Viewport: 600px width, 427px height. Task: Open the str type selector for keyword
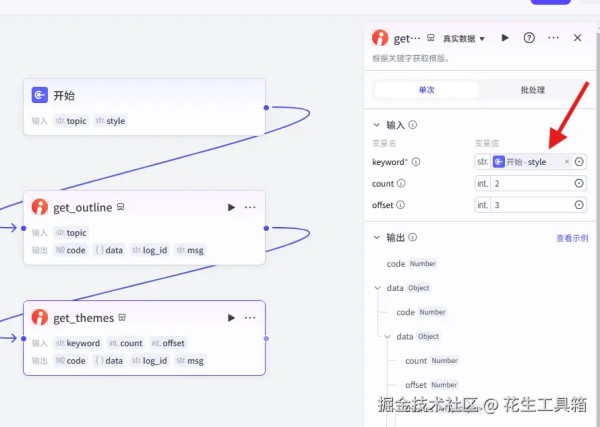point(483,162)
